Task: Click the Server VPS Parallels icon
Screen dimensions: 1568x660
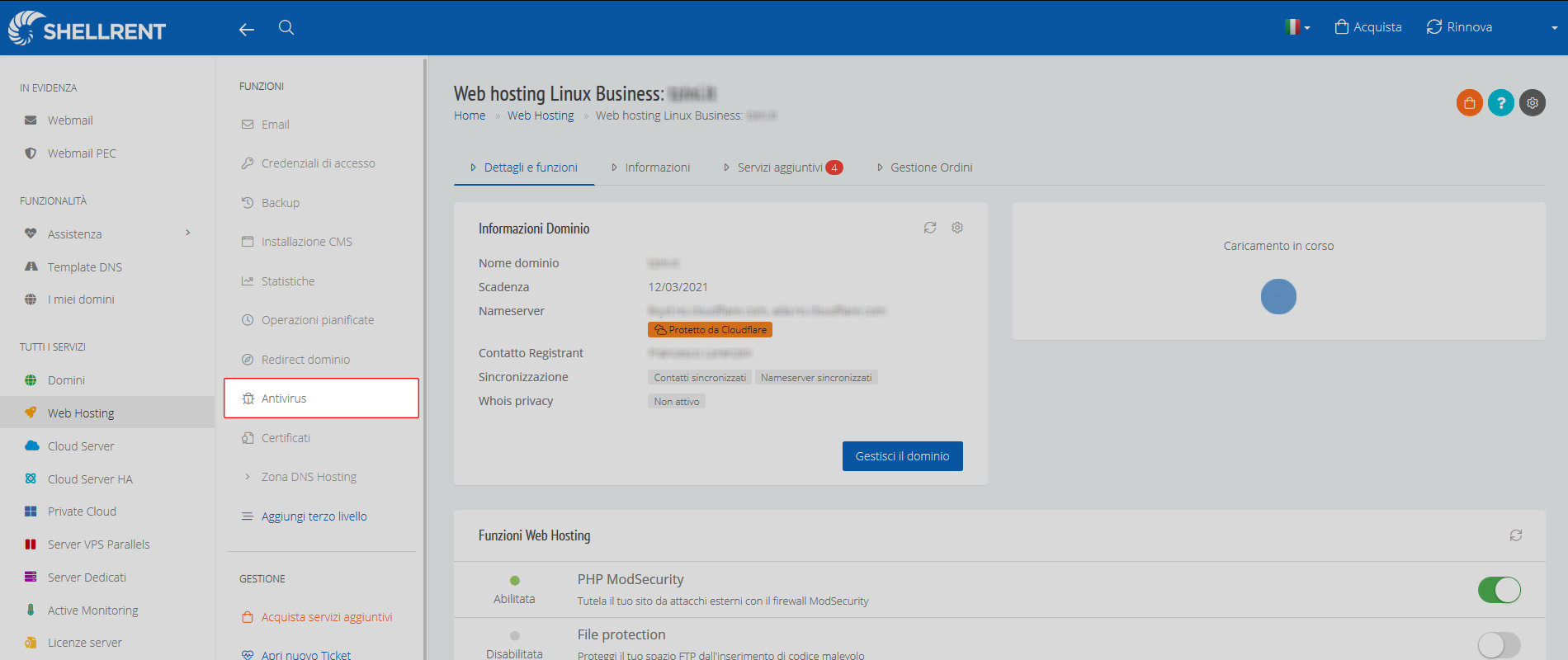Action: (x=31, y=544)
